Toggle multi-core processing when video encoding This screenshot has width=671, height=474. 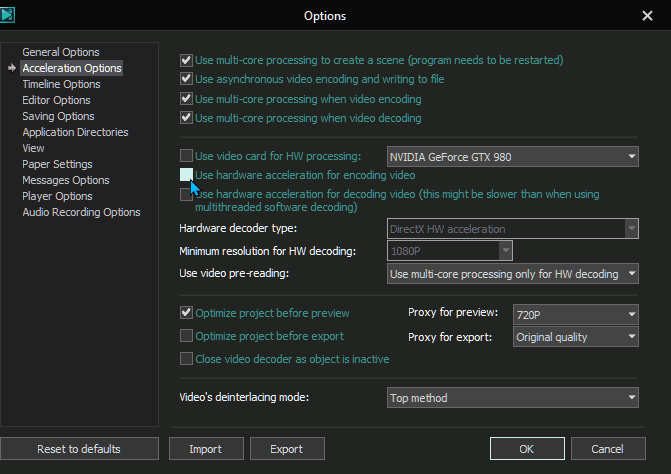click(x=186, y=99)
